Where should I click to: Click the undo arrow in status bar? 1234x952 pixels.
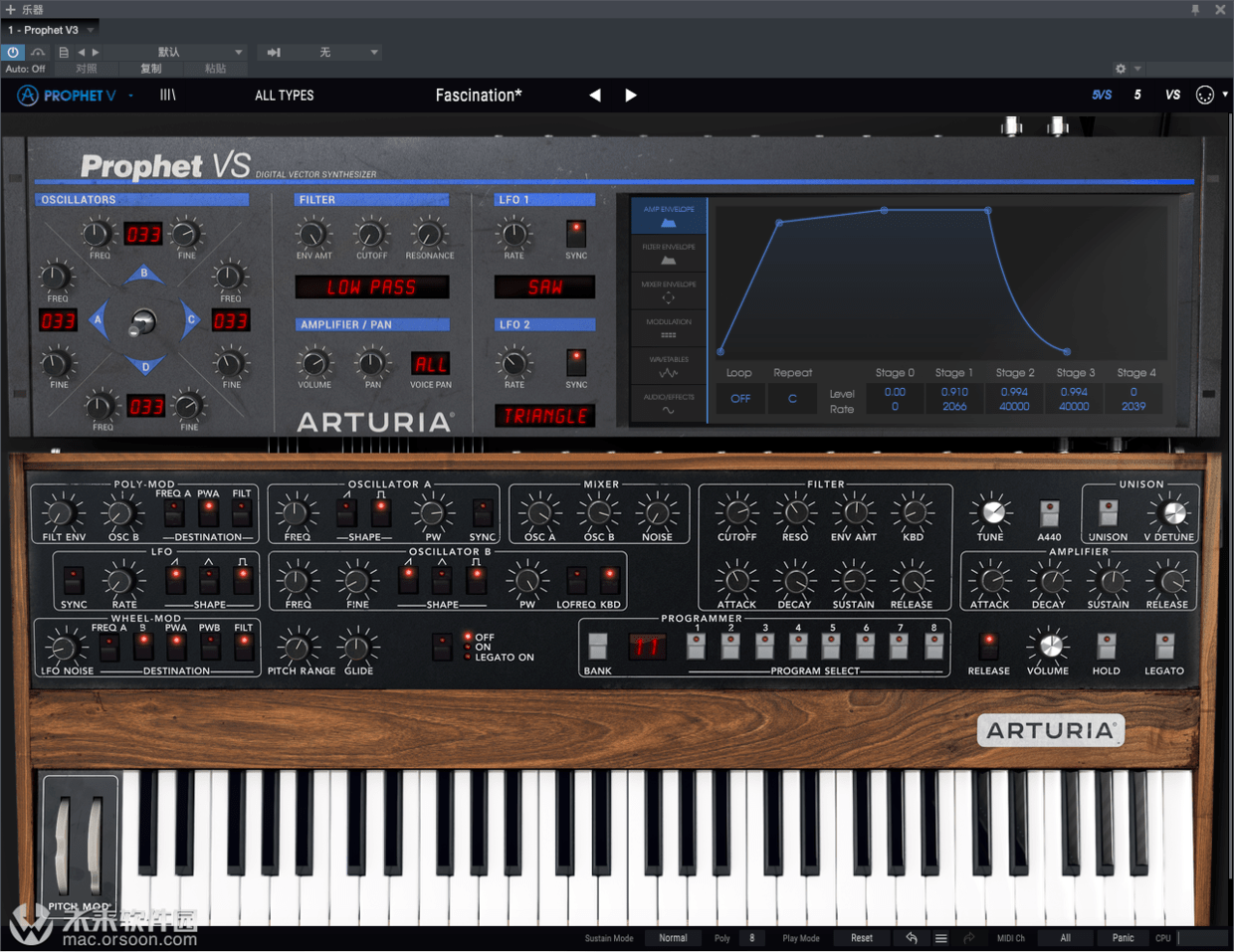[x=912, y=938]
